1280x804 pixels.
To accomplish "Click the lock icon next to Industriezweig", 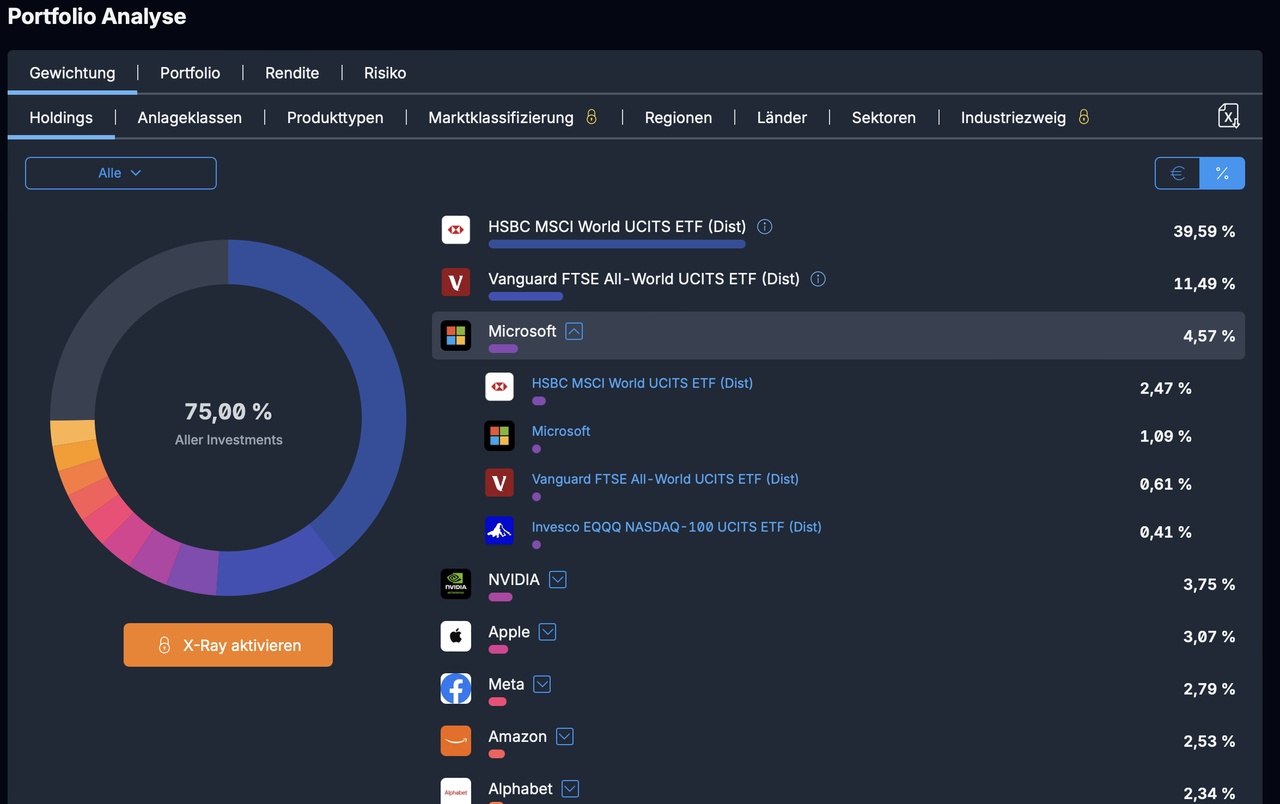I will coord(1083,117).
